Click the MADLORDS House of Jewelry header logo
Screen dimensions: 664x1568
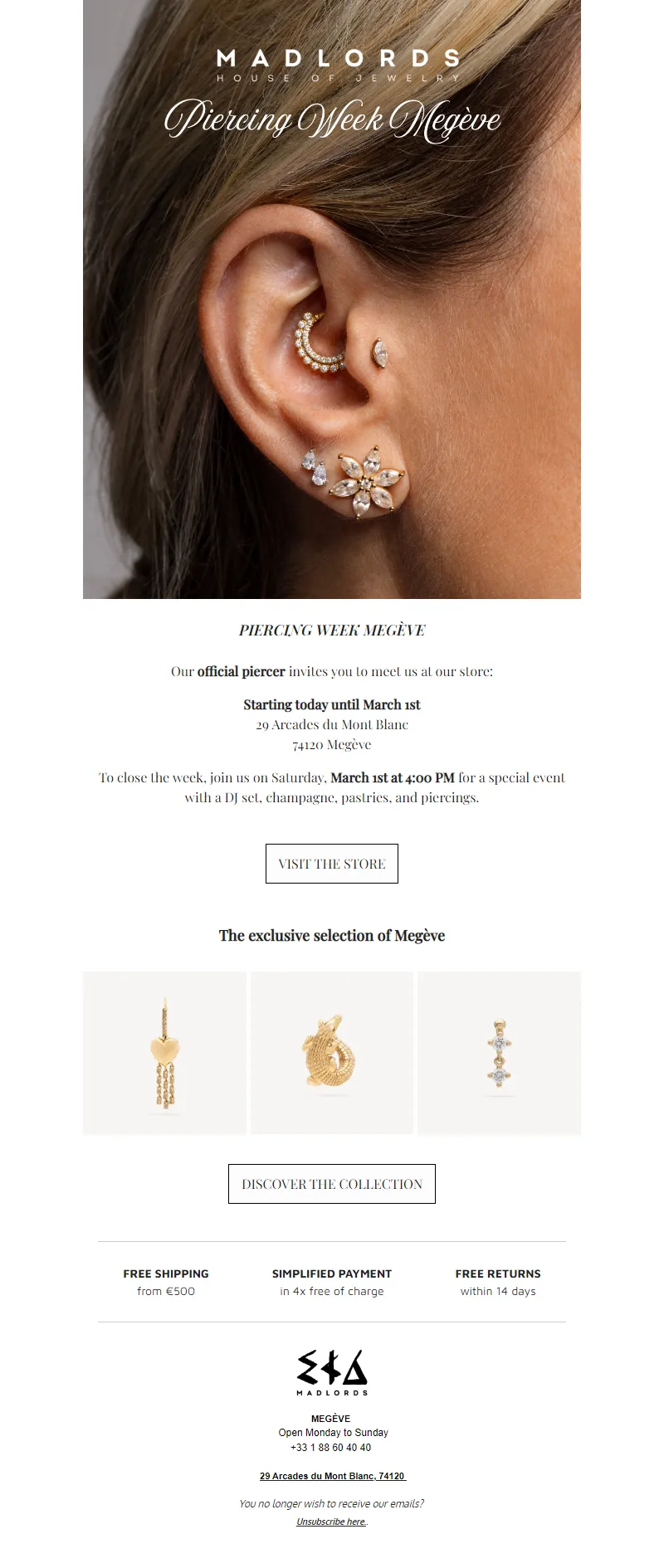338,66
